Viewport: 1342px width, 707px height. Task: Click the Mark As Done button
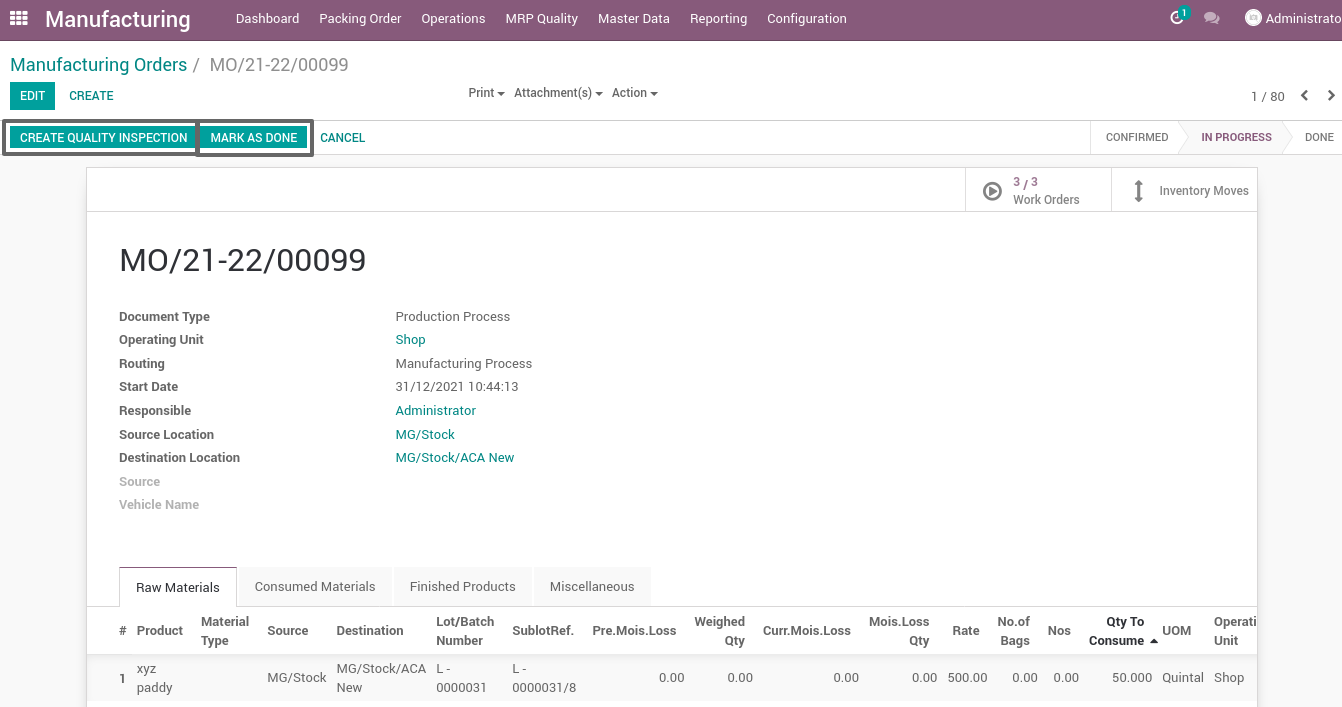tap(254, 138)
